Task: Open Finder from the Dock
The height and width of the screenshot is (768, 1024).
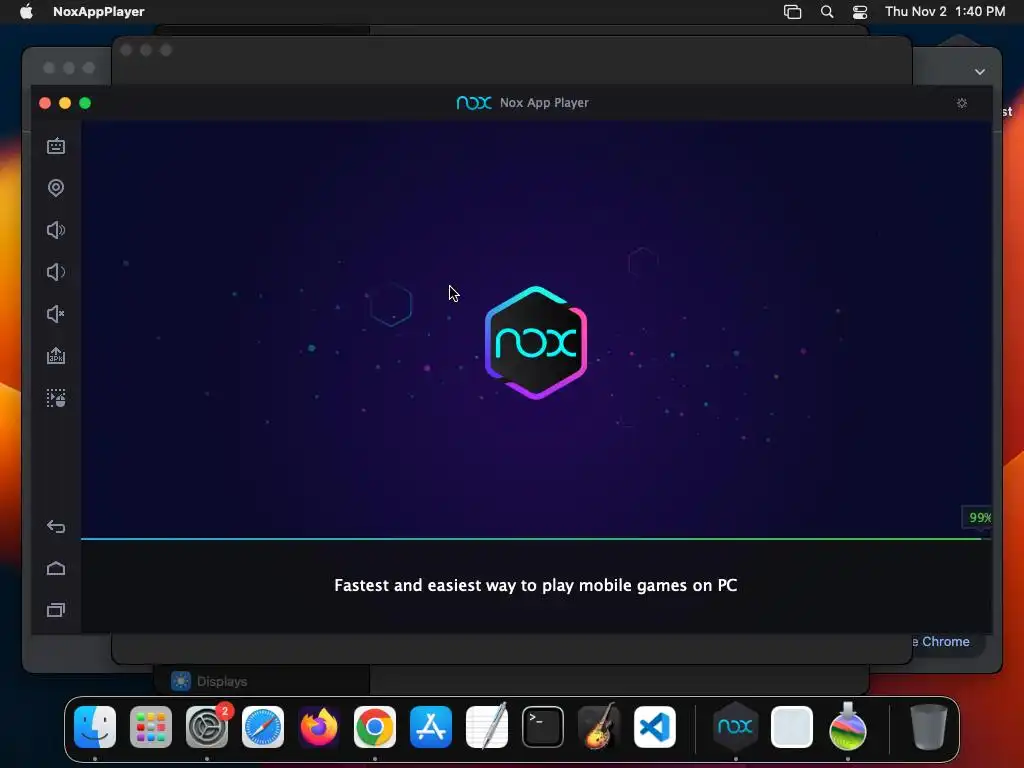Action: coord(95,726)
